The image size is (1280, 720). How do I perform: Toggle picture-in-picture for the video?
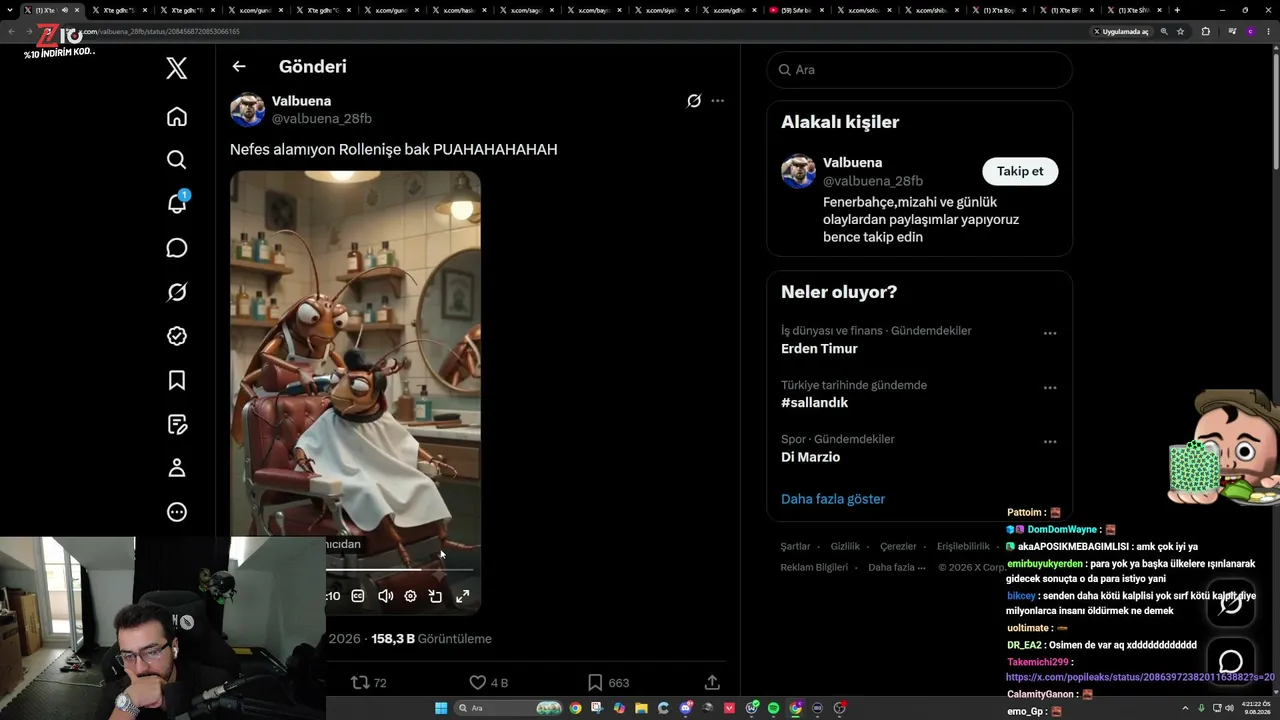point(436,596)
